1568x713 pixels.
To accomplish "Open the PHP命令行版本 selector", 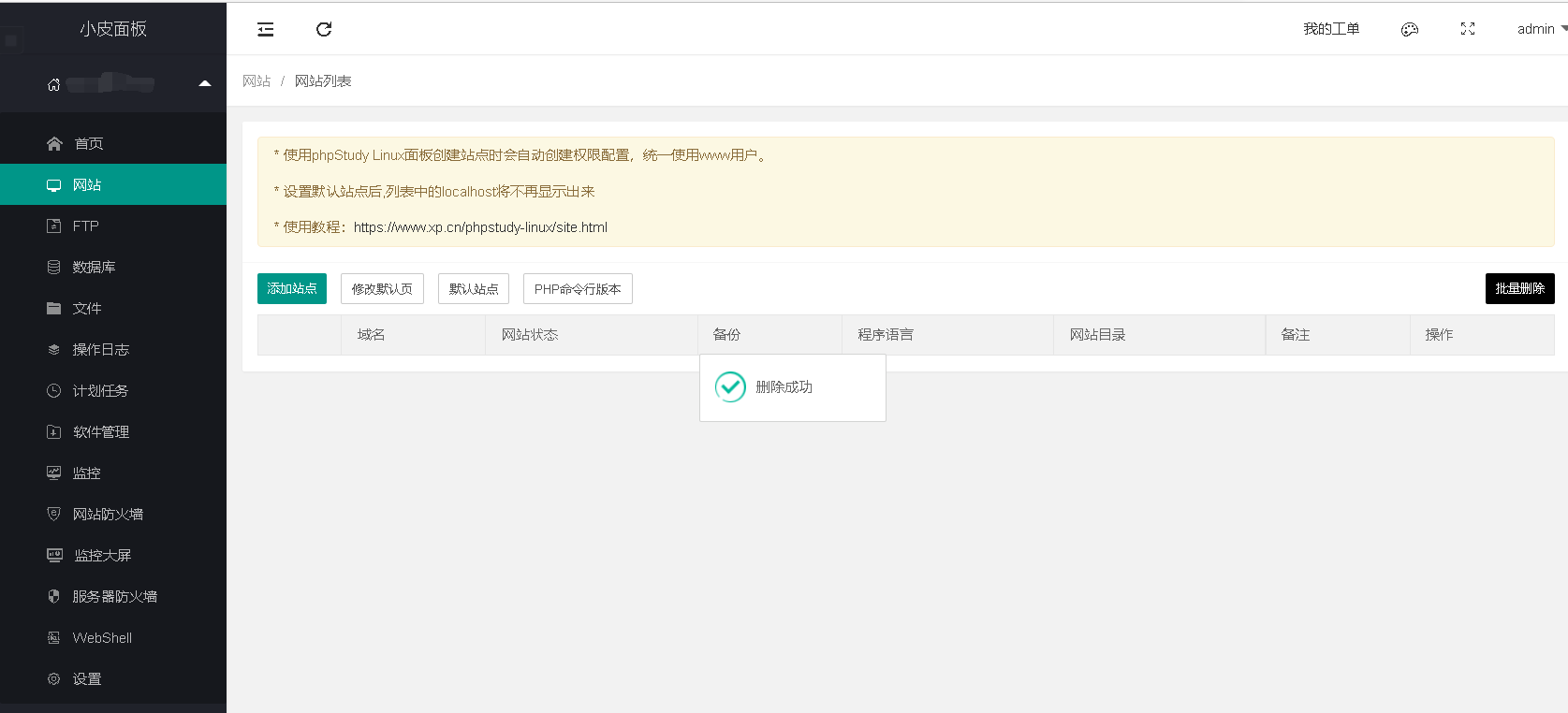I will click(578, 289).
